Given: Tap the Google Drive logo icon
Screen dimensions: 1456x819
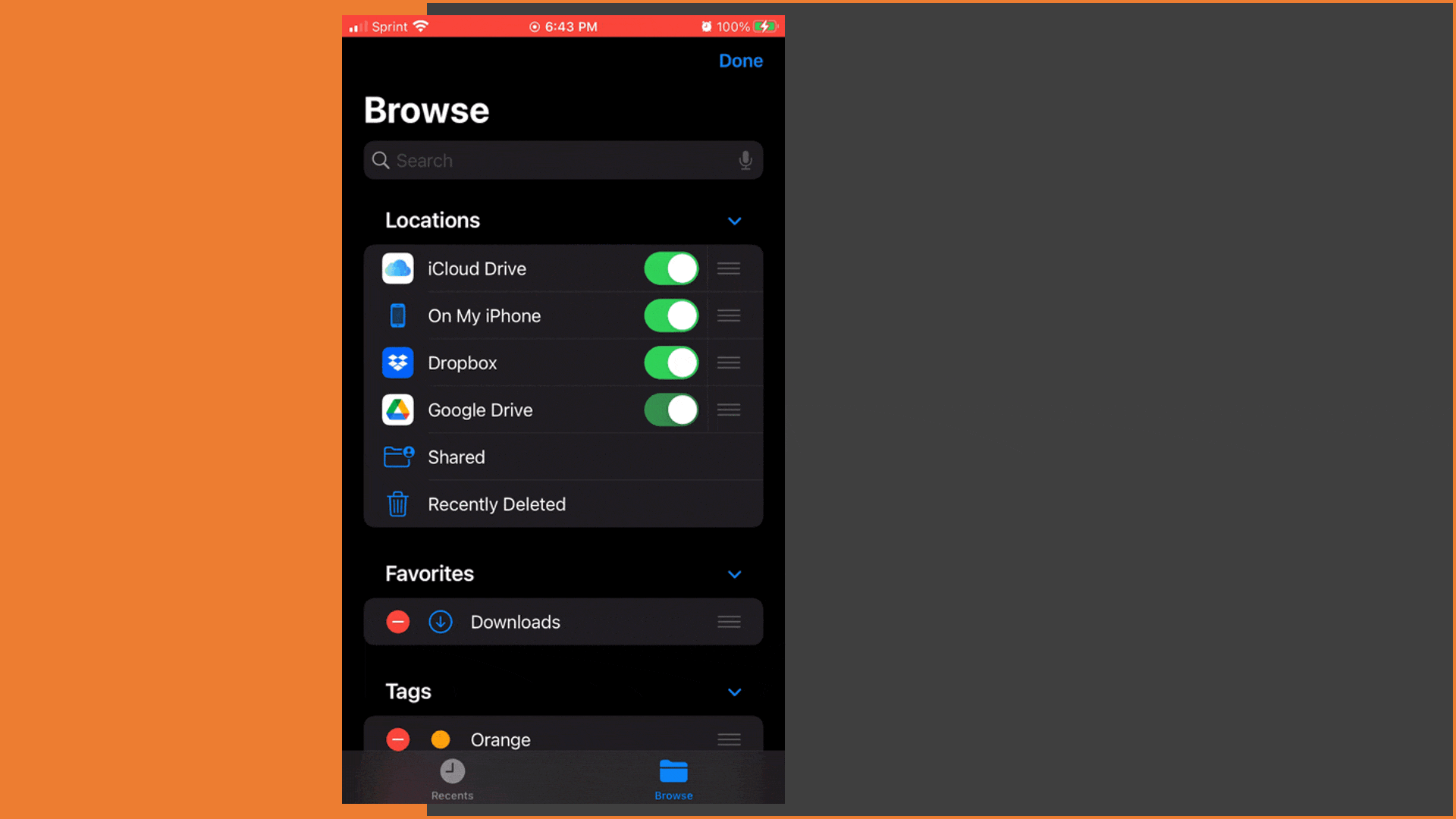Looking at the screenshot, I should [x=397, y=409].
